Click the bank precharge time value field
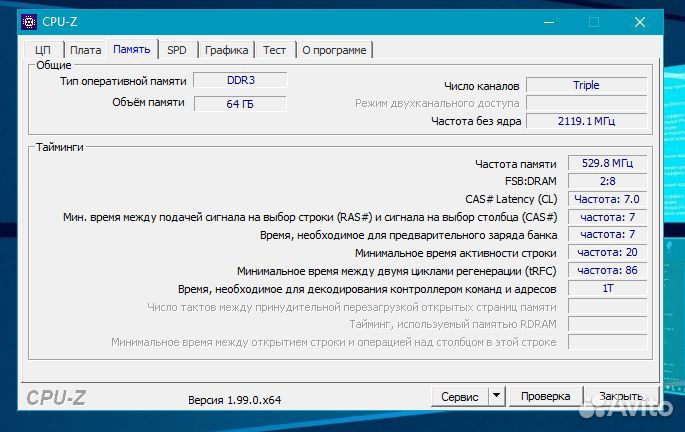The width and height of the screenshot is (685, 432). [x=607, y=235]
